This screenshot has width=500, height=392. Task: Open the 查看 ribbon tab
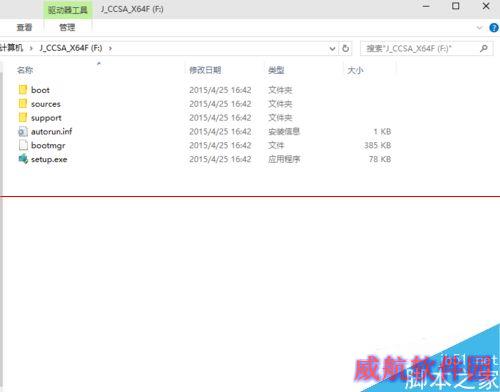(24, 27)
